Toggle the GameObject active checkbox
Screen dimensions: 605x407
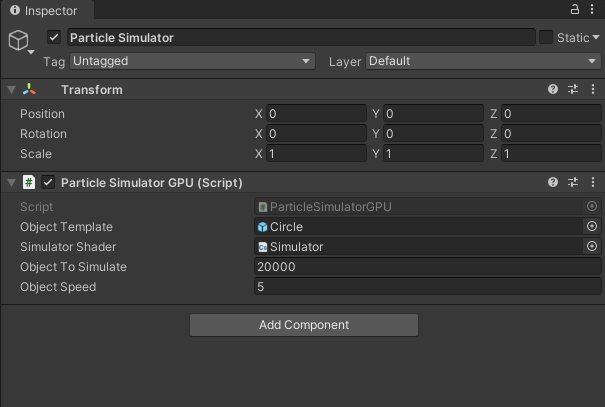(54, 38)
